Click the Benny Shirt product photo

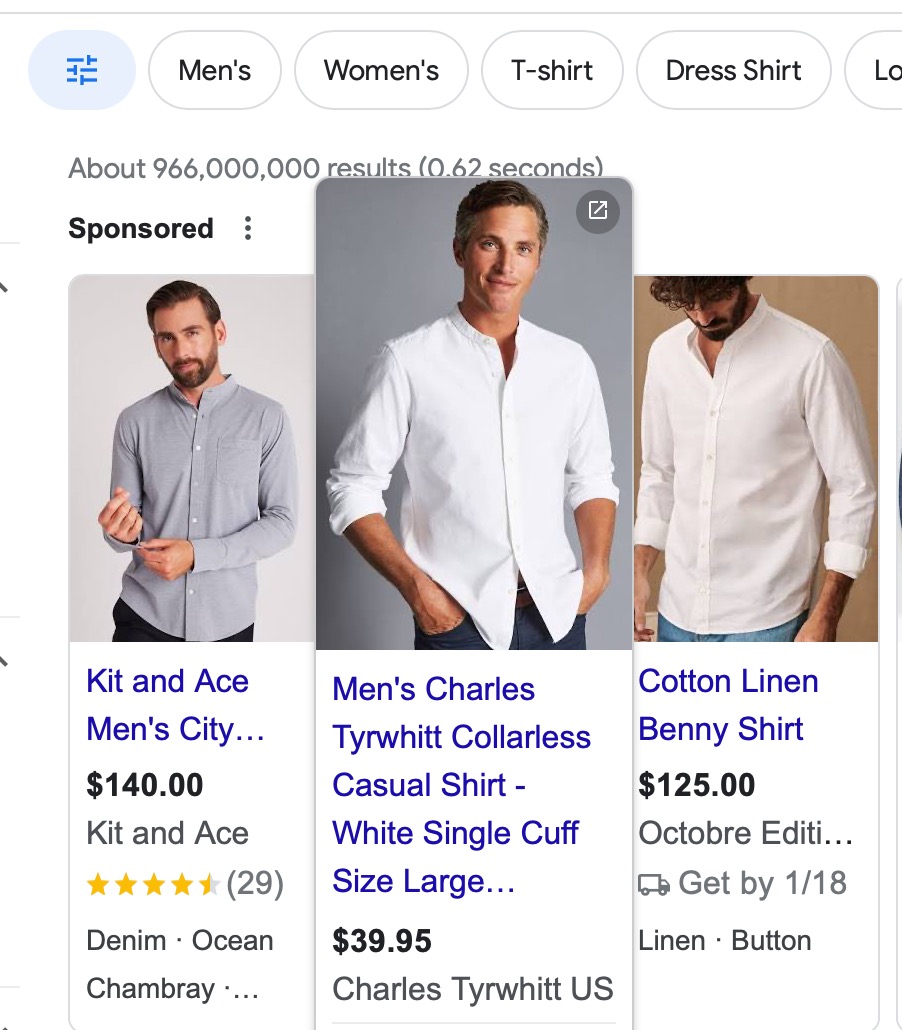point(756,460)
